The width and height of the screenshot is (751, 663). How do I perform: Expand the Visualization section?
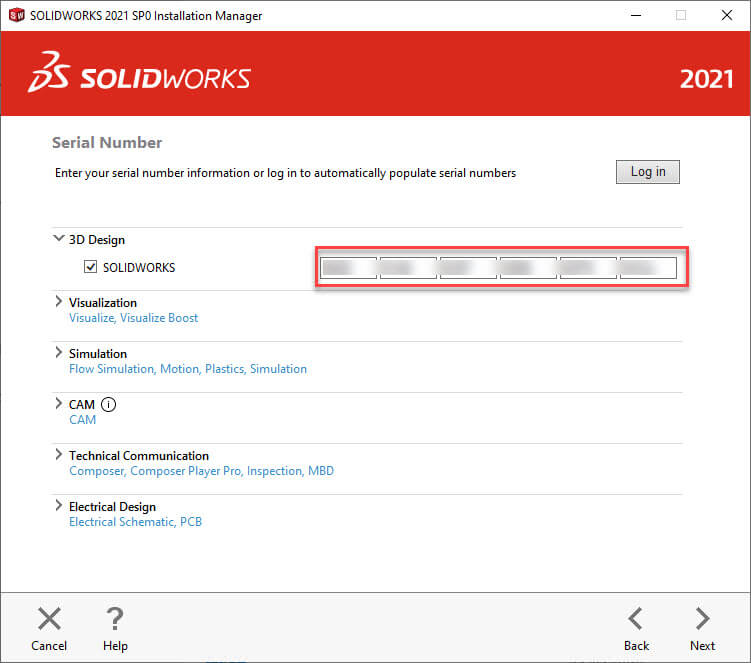[x=58, y=301]
